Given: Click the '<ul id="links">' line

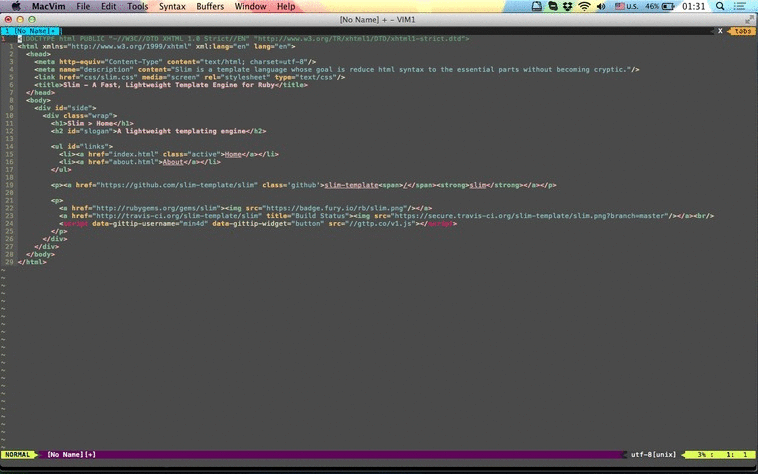Looking at the screenshot, I should tap(82, 146).
